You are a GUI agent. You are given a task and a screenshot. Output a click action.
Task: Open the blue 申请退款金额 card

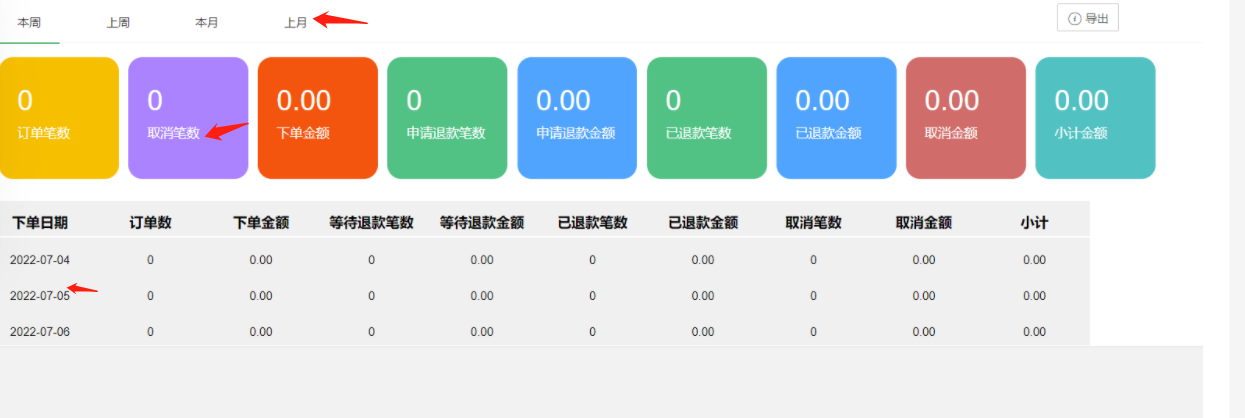point(577,118)
